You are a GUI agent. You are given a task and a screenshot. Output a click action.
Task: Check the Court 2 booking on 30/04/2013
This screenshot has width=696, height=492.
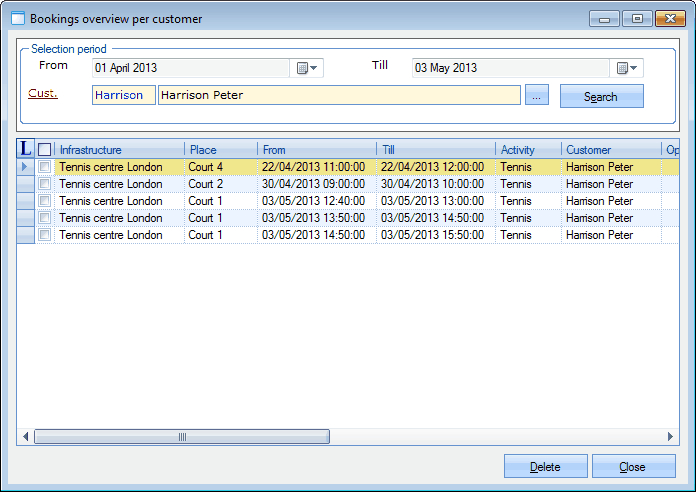point(44,184)
